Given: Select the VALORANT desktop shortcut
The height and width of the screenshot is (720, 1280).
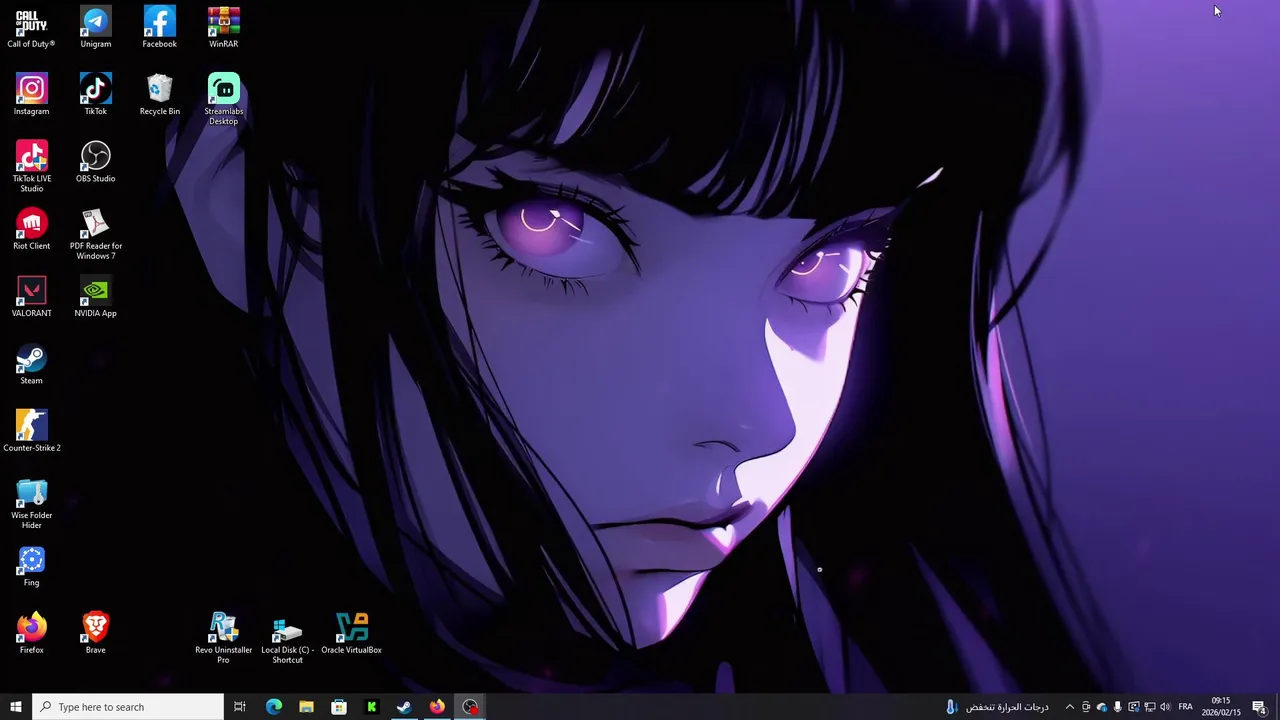Looking at the screenshot, I should click(x=31, y=297).
